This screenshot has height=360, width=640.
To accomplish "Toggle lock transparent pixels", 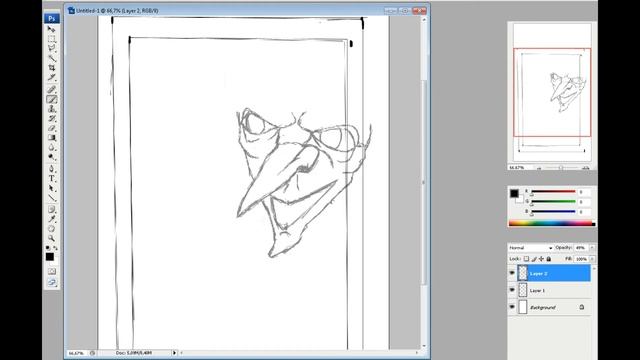I will tap(526, 259).
